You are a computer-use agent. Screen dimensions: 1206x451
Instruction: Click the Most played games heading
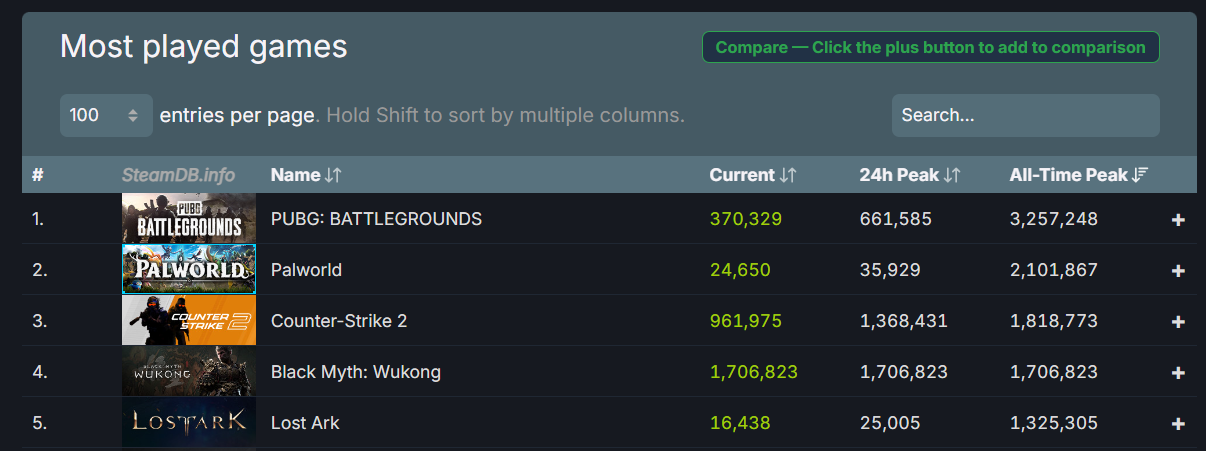pos(204,47)
